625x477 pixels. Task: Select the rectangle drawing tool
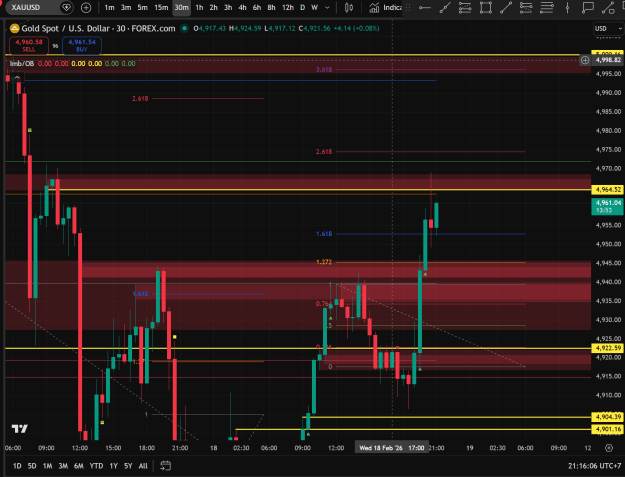(485, 8)
